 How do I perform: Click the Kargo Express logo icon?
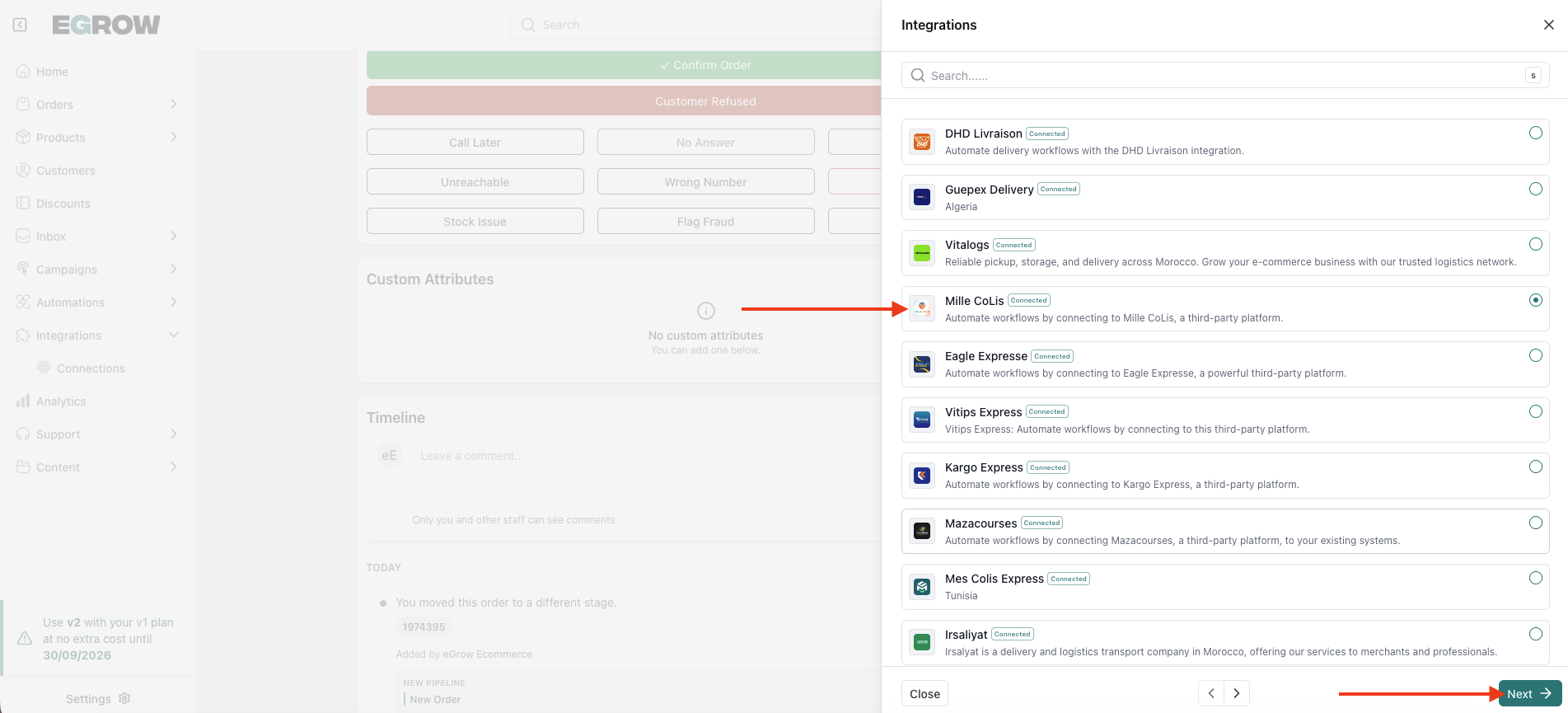pos(922,476)
